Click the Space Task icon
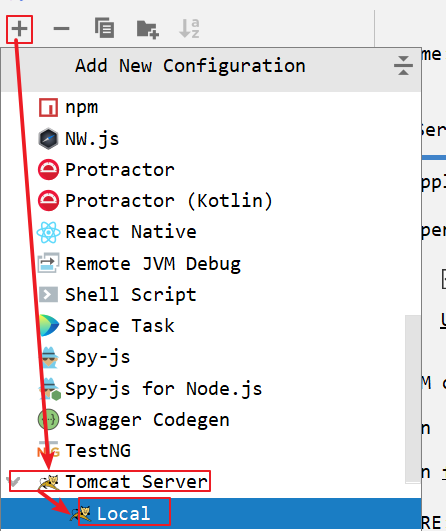This screenshot has width=446, height=531. pyautogui.click(x=49, y=325)
